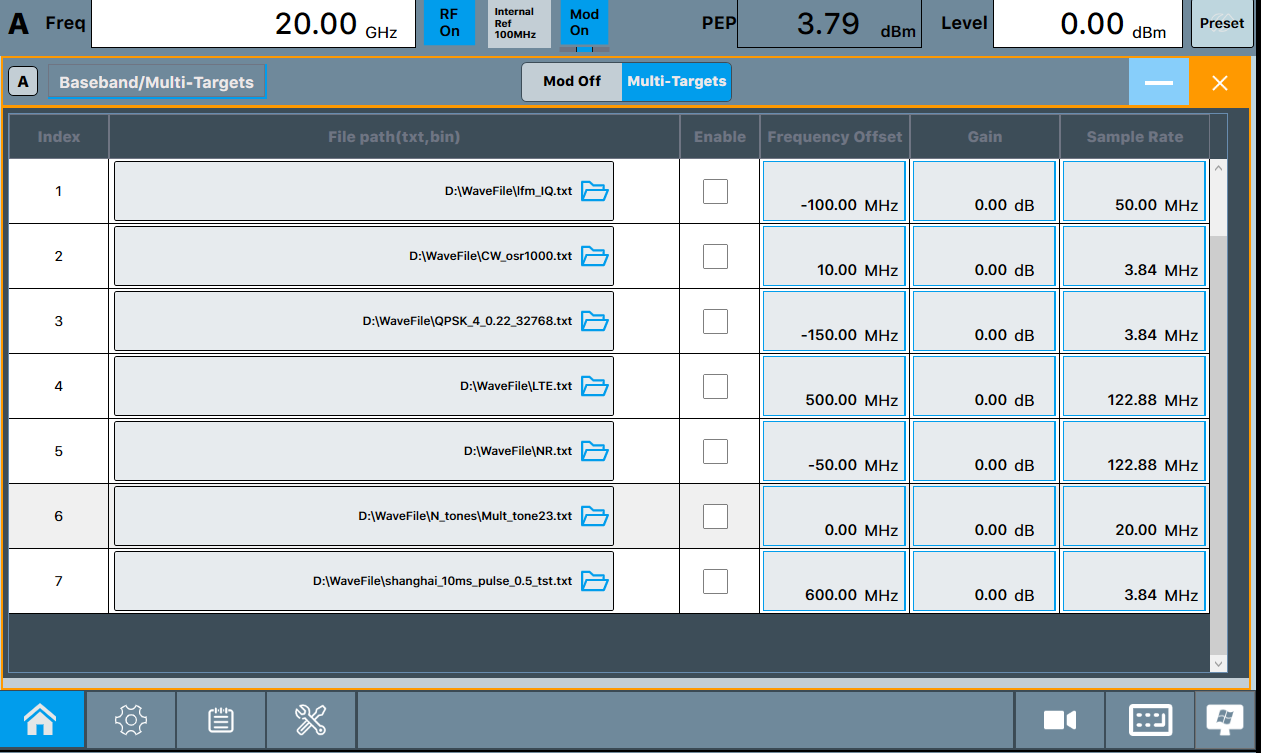Toggle the RF On button
This screenshot has width=1261, height=753.
(x=450, y=23)
